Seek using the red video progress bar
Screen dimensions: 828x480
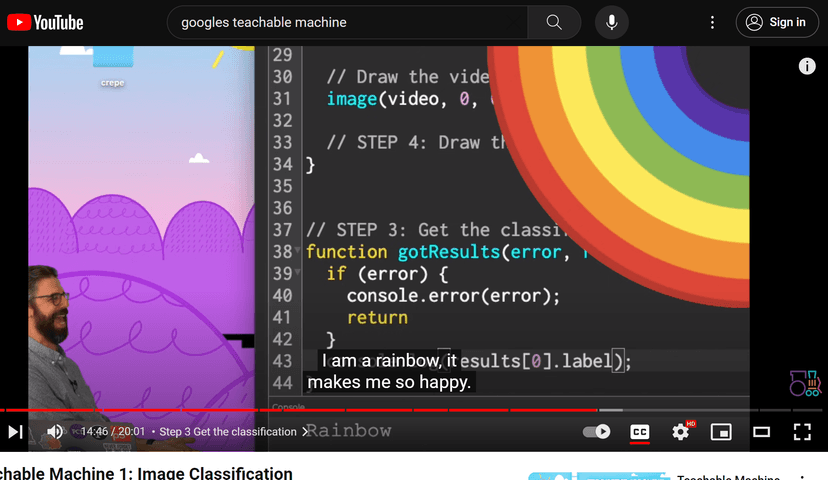pyautogui.click(x=300, y=410)
